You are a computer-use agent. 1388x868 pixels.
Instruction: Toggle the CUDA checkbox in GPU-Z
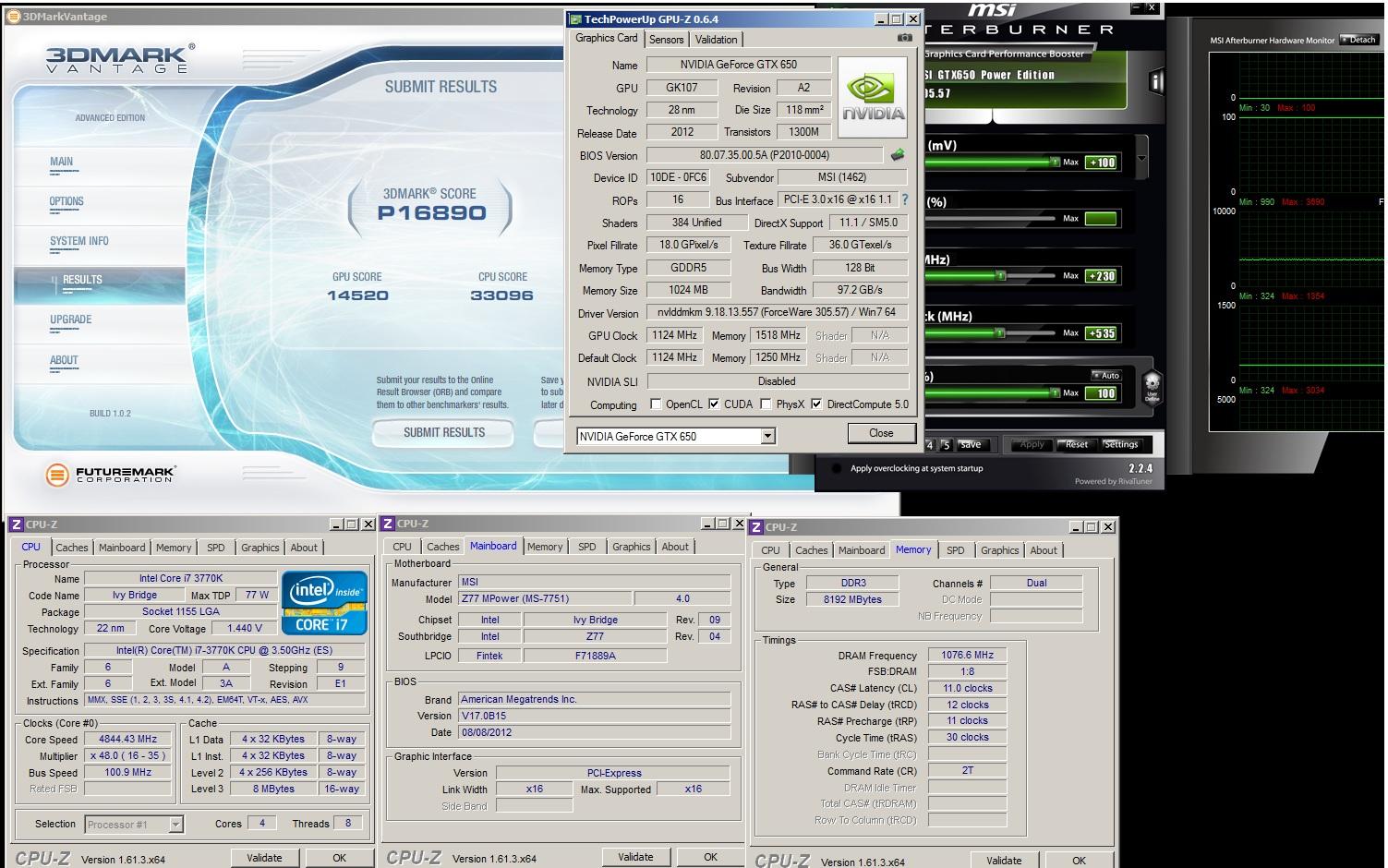coord(713,404)
